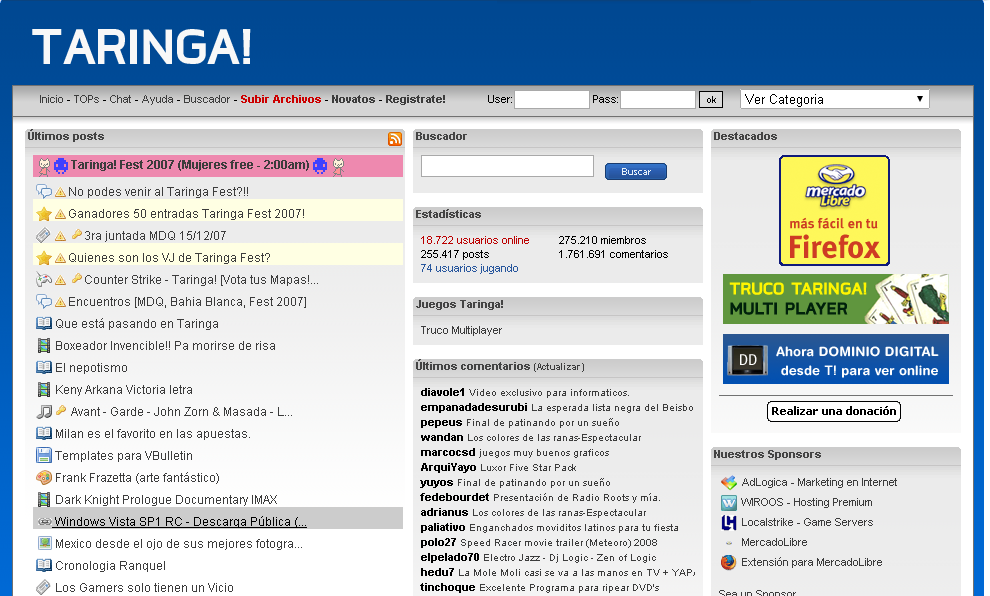The height and width of the screenshot is (596, 990).
Task: Click the book icon beside 'El nepotismo'
Action: [44, 367]
